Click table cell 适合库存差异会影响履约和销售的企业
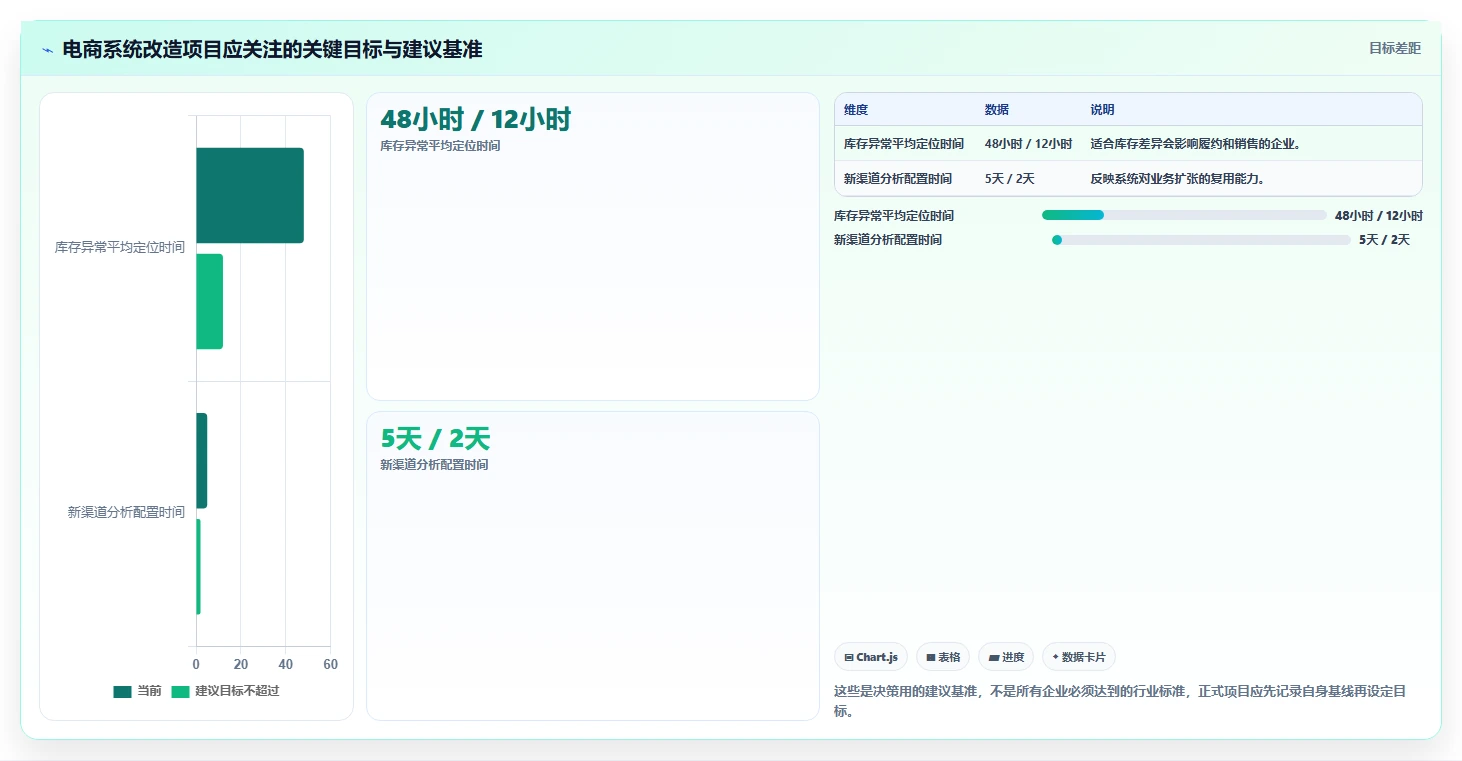The width and height of the screenshot is (1462, 761). pyautogui.click(x=1196, y=144)
